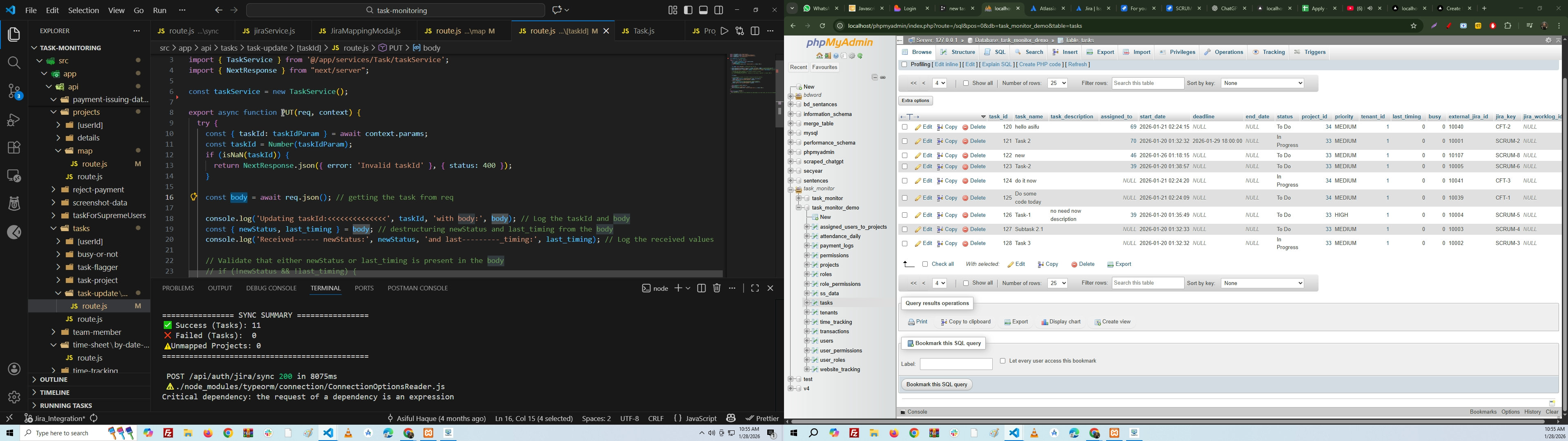Screen dimensions: 1568x441
Task: Enable the Profiling checkbox
Action: tap(904, 65)
